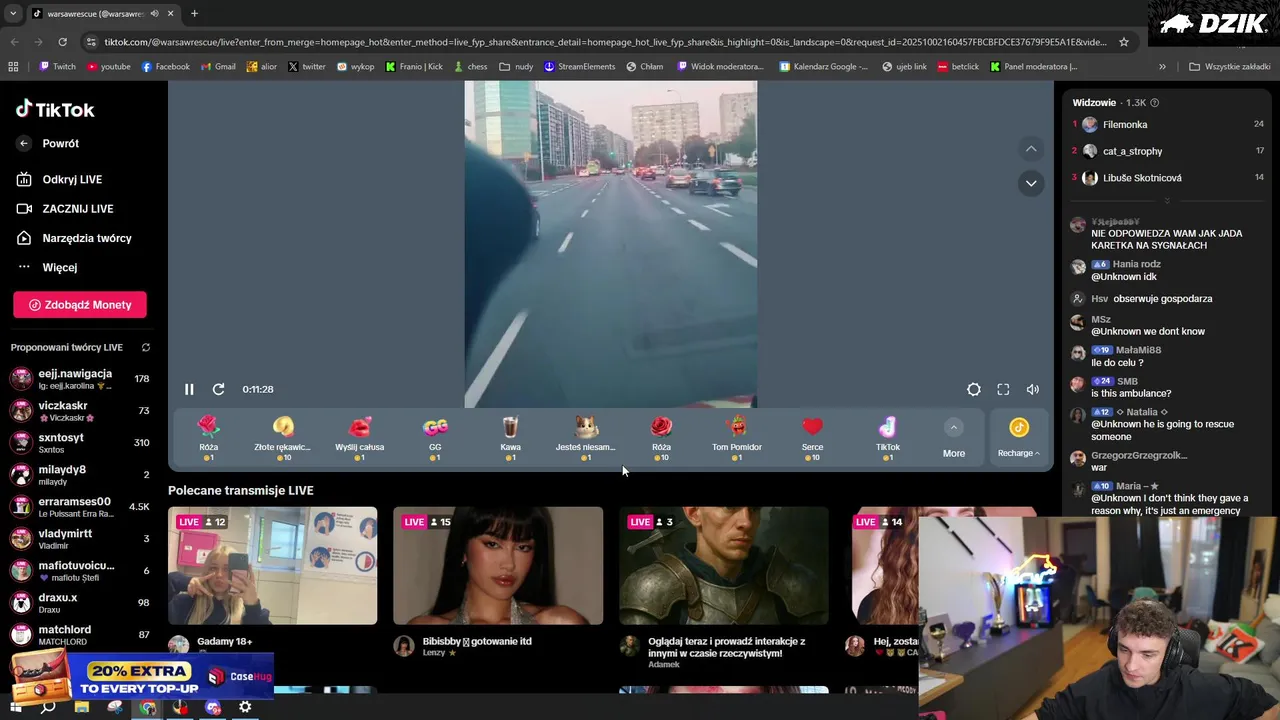Open draxu.x live creator
This screenshot has width=1280, height=720.
point(80,603)
